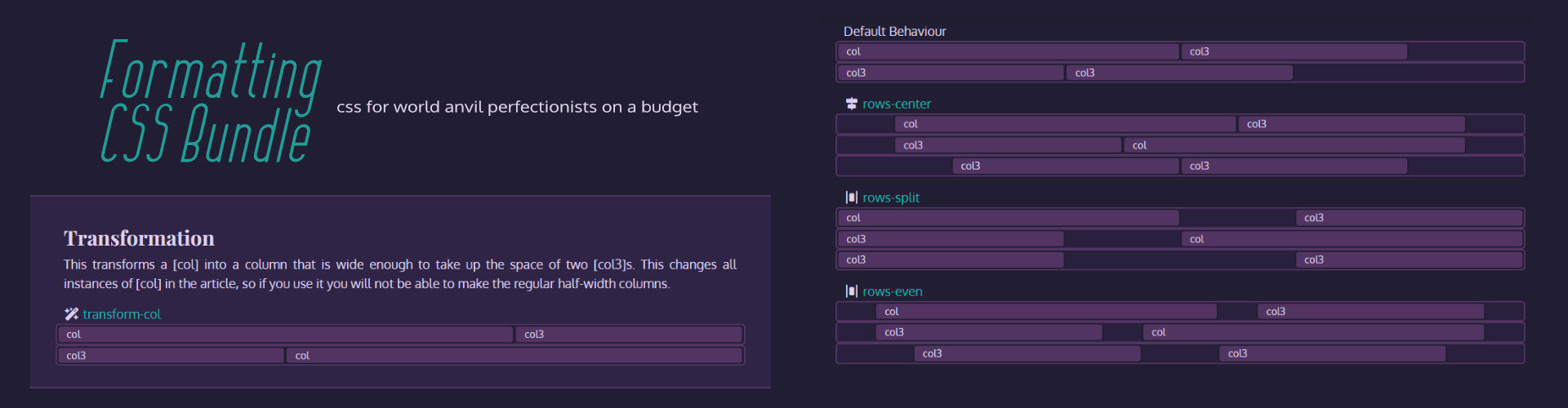
Task: Open the transform-col link
Action: coord(122,314)
